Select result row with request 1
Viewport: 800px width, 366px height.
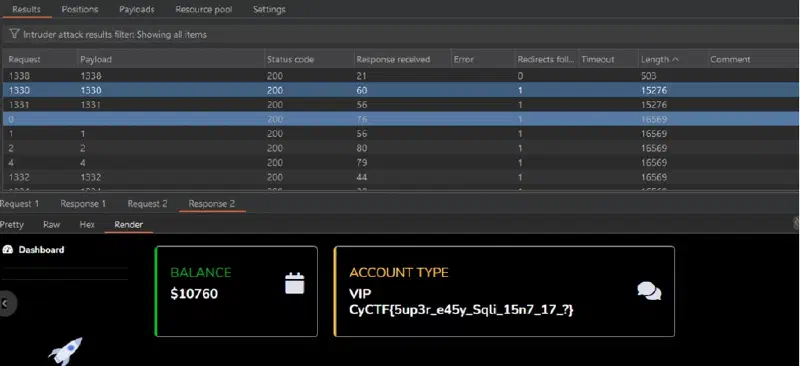[x=401, y=134]
